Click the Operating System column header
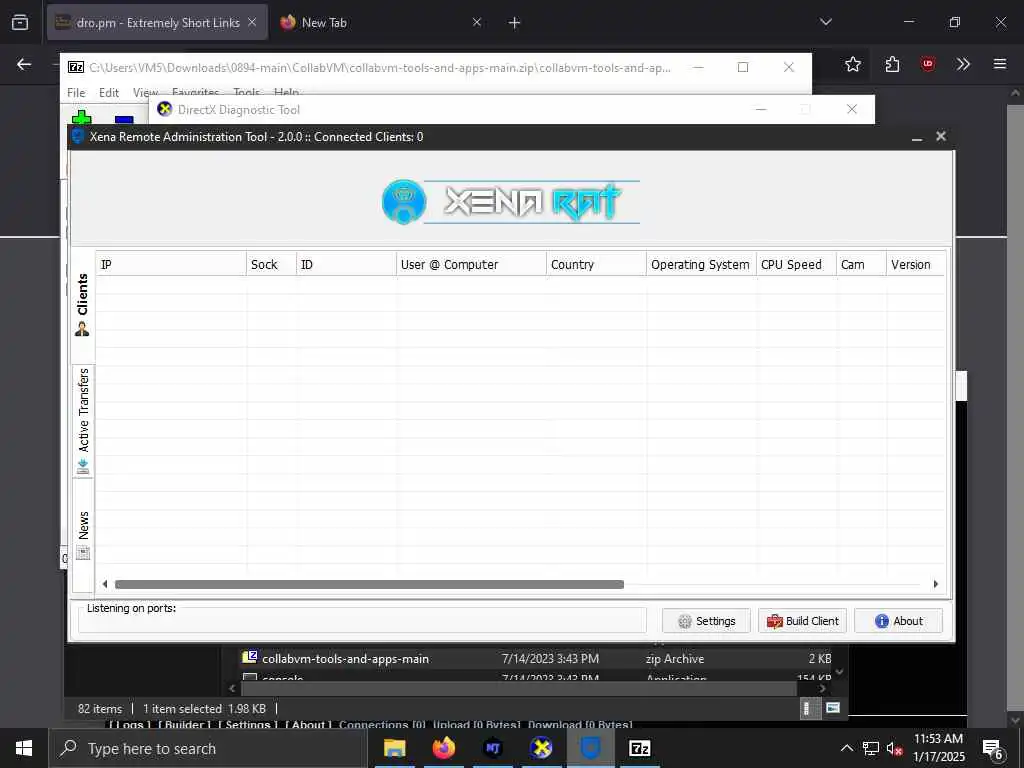 [x=701, y=264]
